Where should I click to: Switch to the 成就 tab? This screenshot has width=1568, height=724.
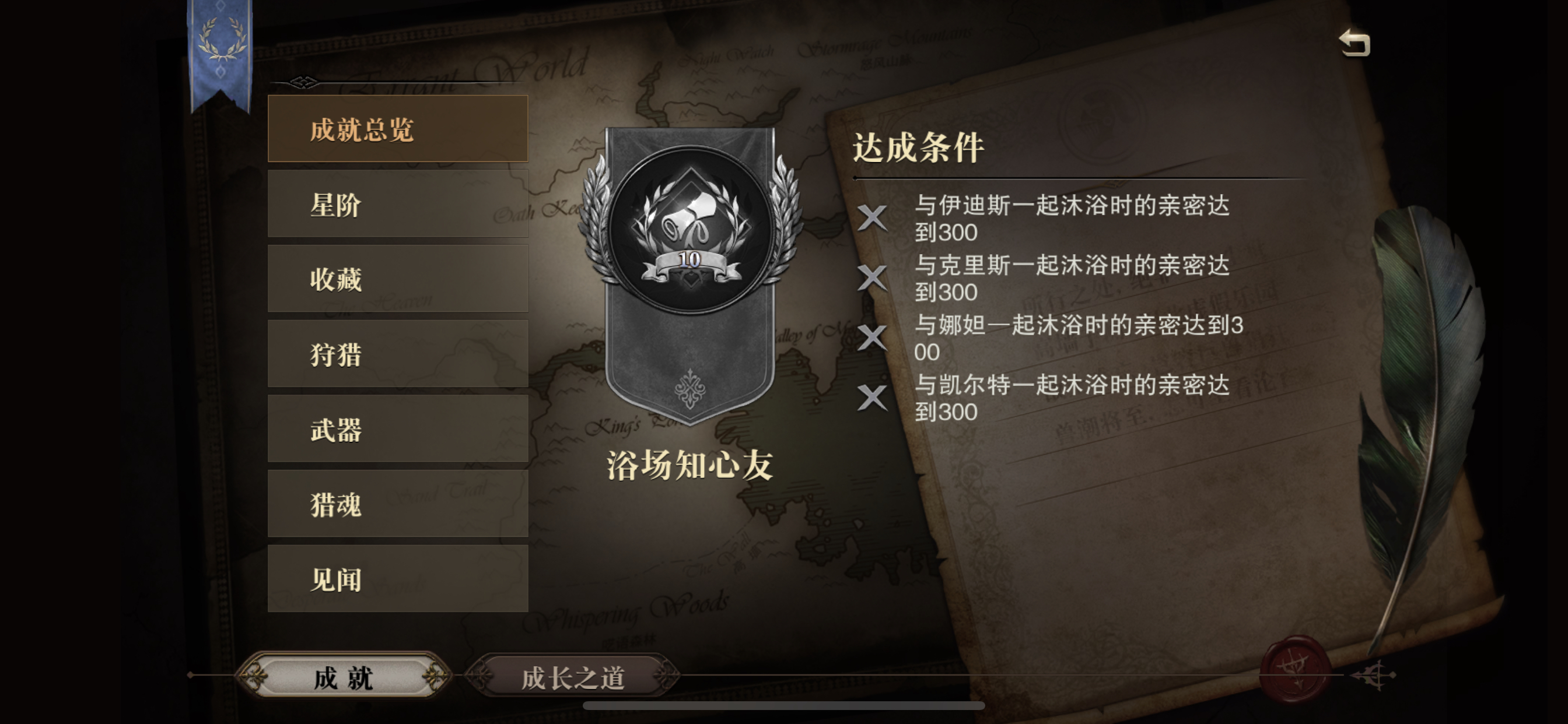(344, 677)
